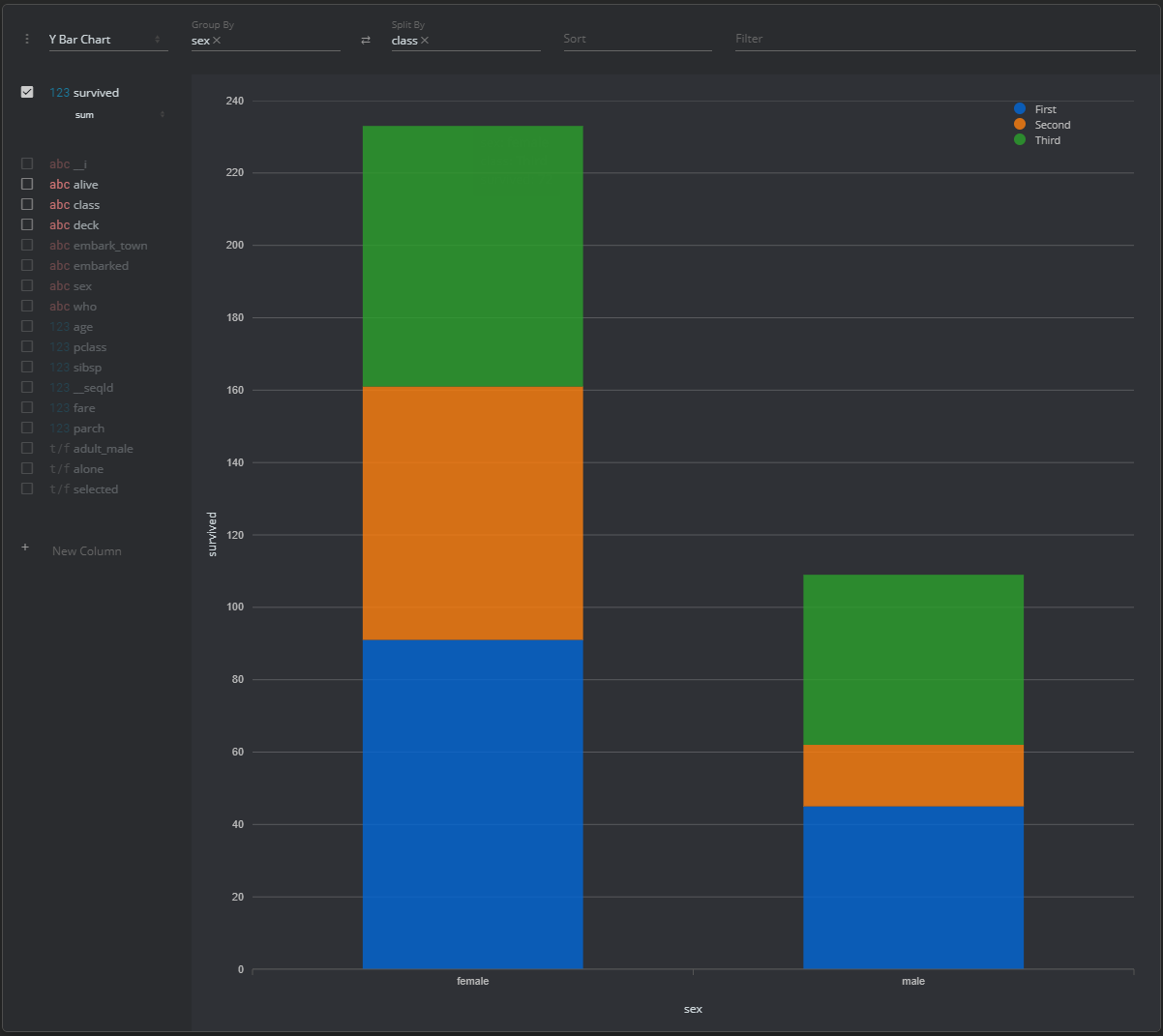Click New Column to add an expression
The width and height of the screenshot is (1163, 1036).
click(87, 551)
